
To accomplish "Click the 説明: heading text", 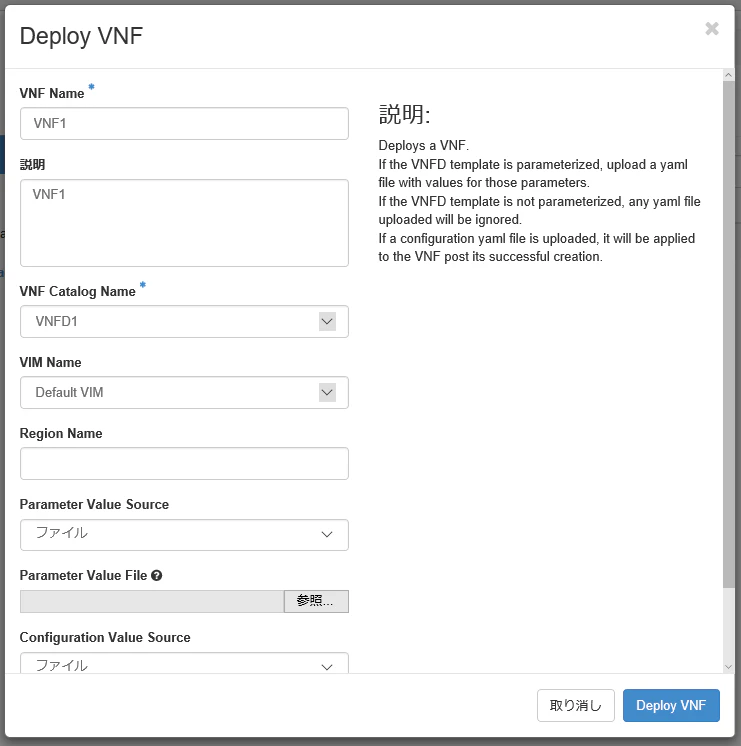I will [x=405, y=115].
